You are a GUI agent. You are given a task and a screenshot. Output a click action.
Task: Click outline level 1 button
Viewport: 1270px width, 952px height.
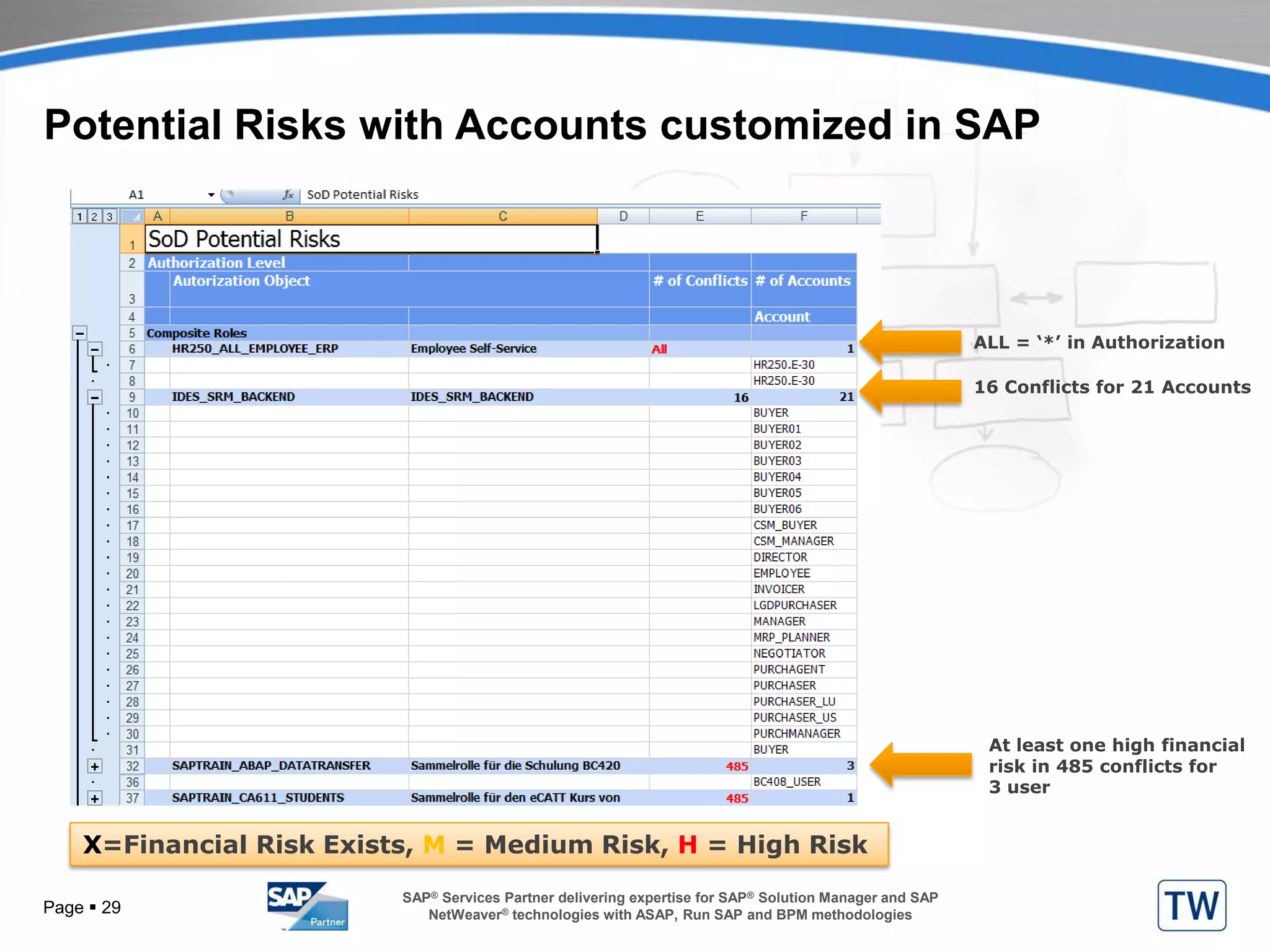coord(79,216)
